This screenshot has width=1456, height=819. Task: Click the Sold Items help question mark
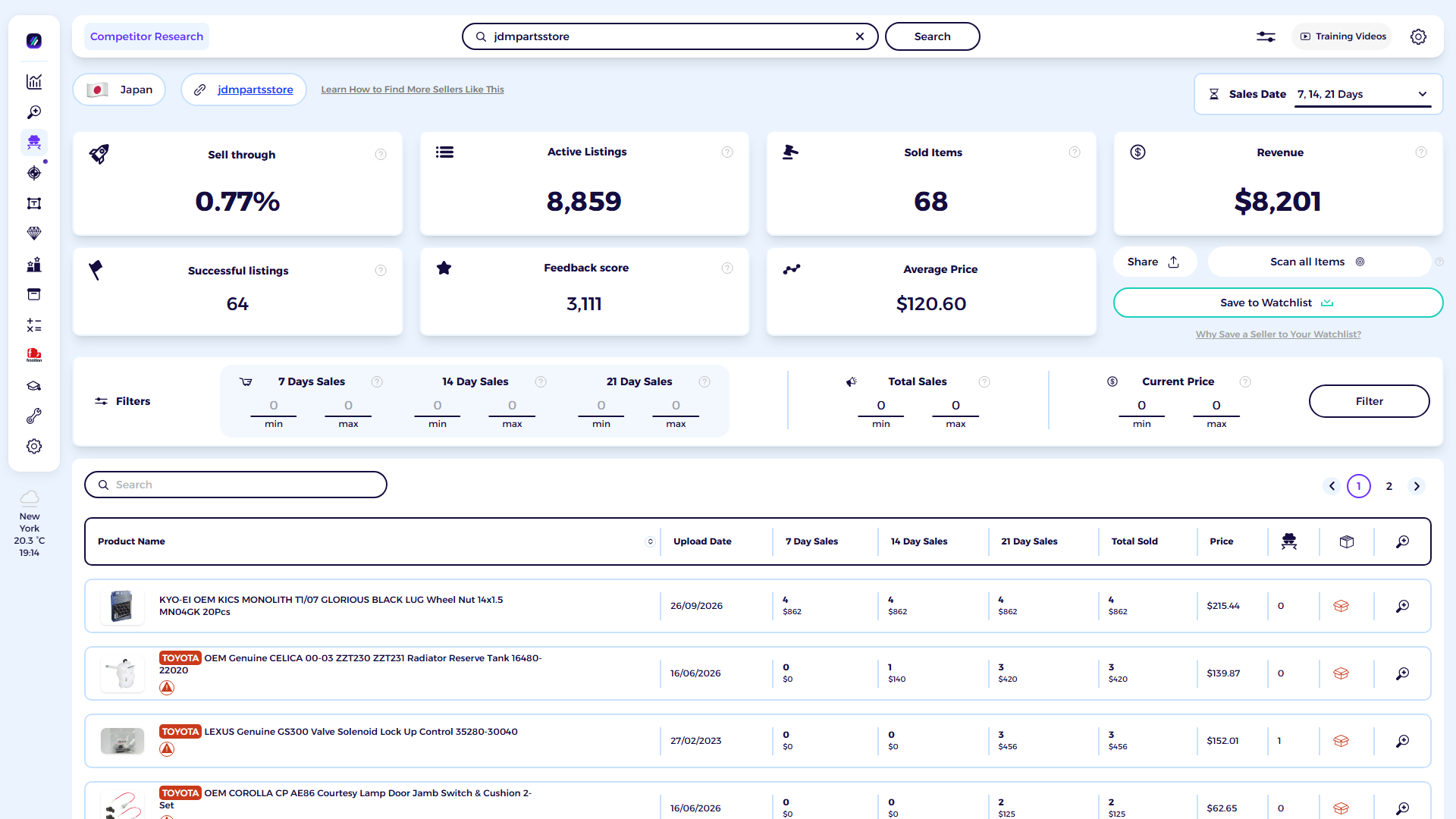tap(1075, 152)
